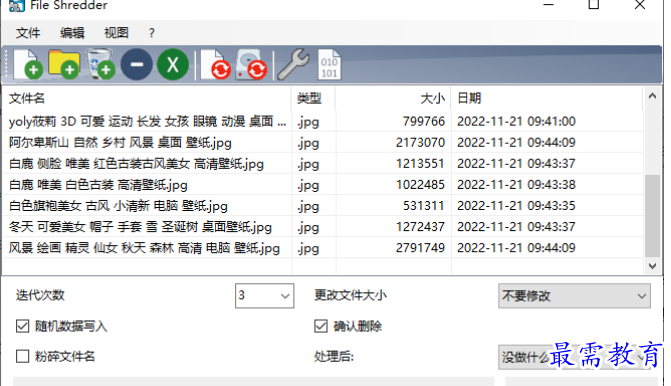Click the File Shredder title bar app icon

click(x=16, y=6)
